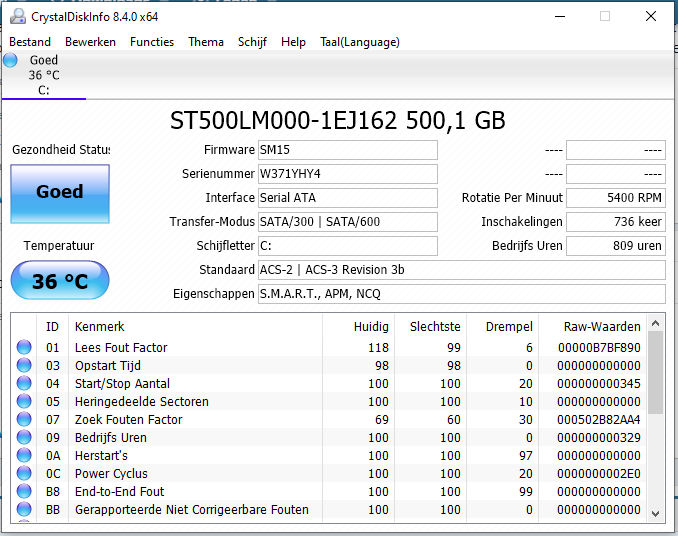Open the Bestand menu
Image resolution: width=678 pixels, height=536 pixels.
30,42
